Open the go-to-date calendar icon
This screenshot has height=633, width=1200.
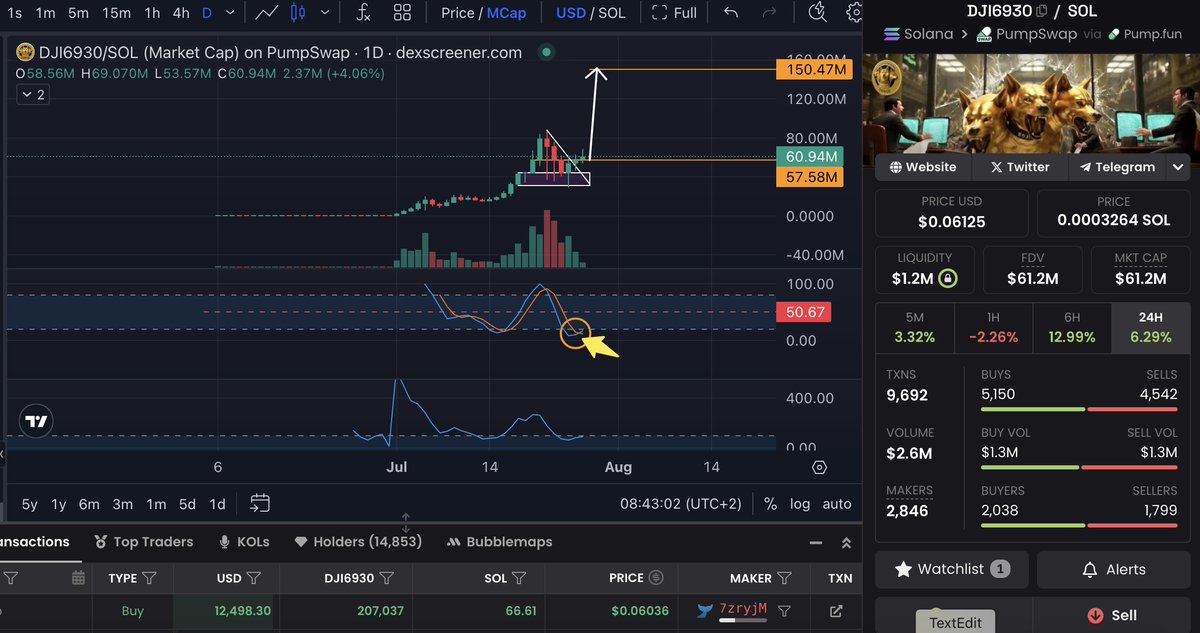pos(260,503)
